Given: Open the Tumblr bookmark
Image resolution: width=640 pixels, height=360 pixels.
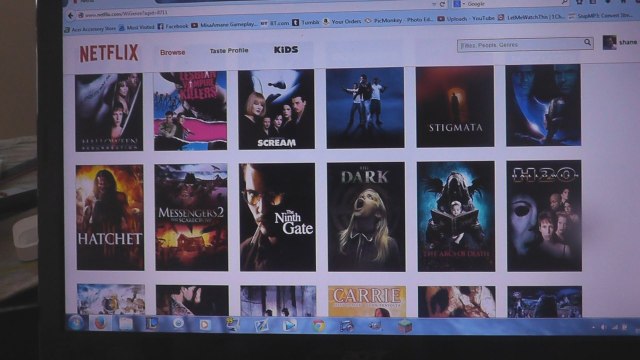Looking at the screenshot, I should pos(306,22).
